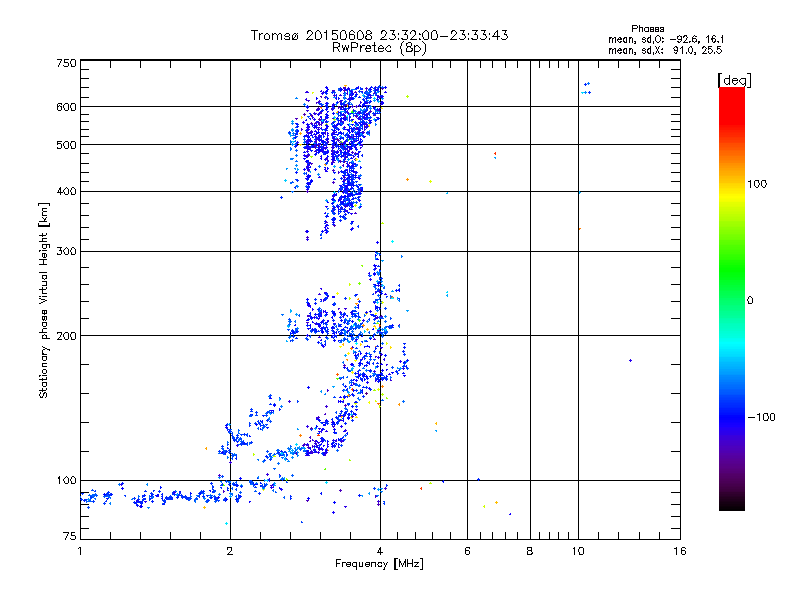Click the x-axis "1" tick label
This screenshot has height=600, width=800.
click(x=80, y=551)
